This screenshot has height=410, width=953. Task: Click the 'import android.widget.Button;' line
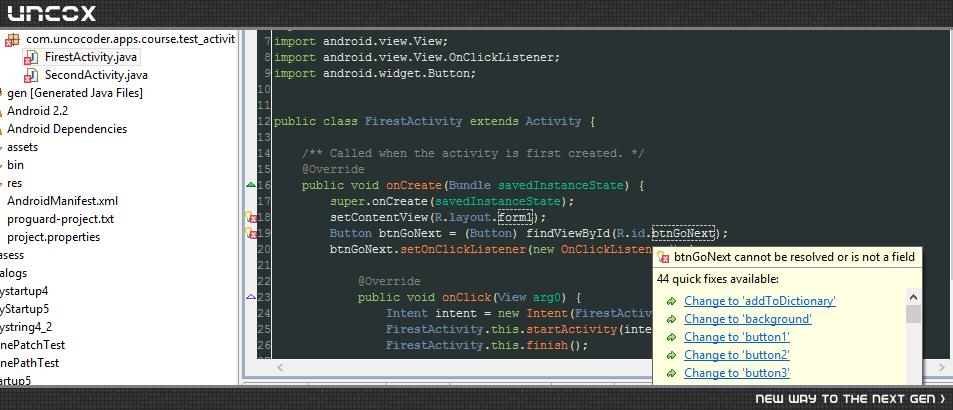tap(375, 73)
